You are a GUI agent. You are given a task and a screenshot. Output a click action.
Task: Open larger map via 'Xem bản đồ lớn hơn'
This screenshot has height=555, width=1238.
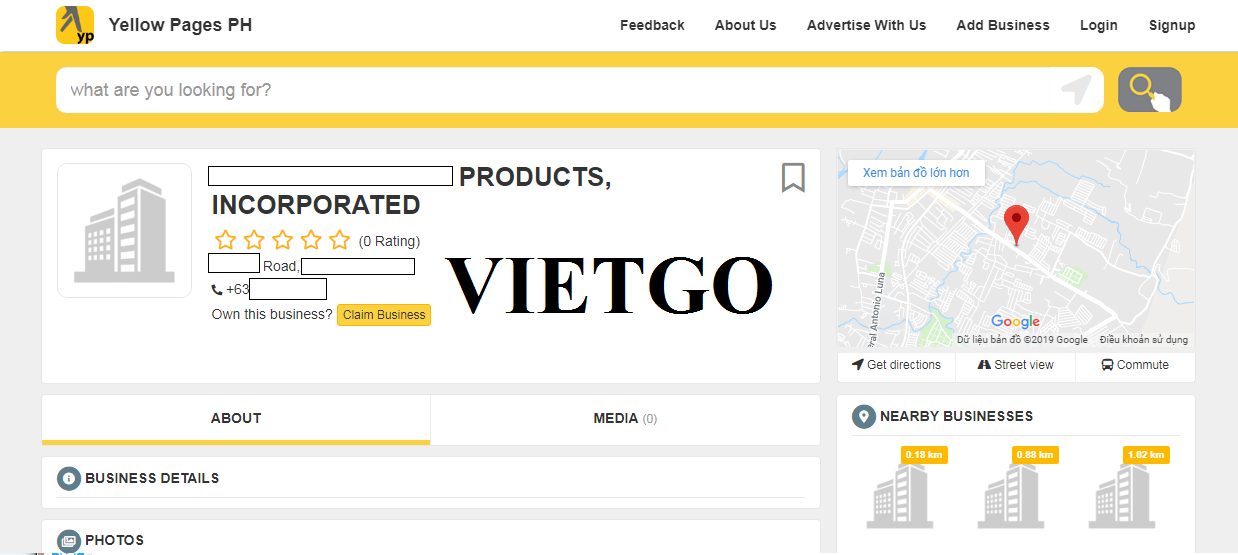(x=916, y=173)
